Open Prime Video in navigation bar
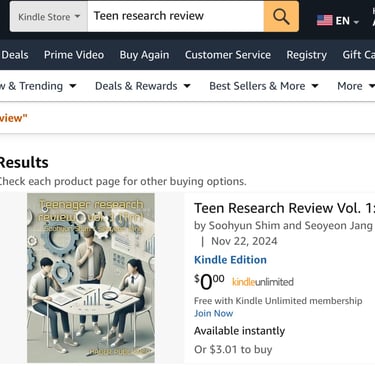The image size is (375, 366). click(74, 55)
